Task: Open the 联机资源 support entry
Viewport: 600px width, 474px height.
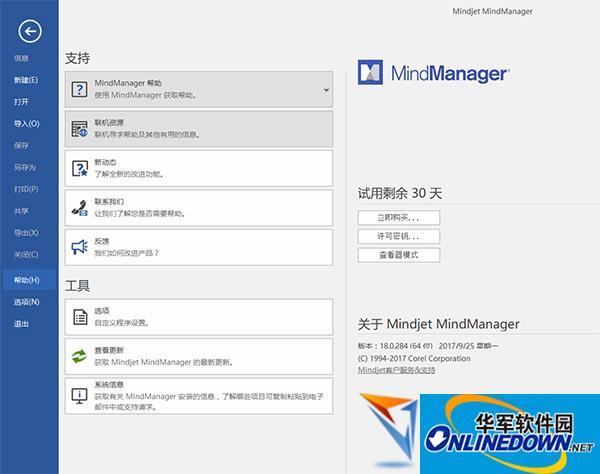Action: pos(199,129)
